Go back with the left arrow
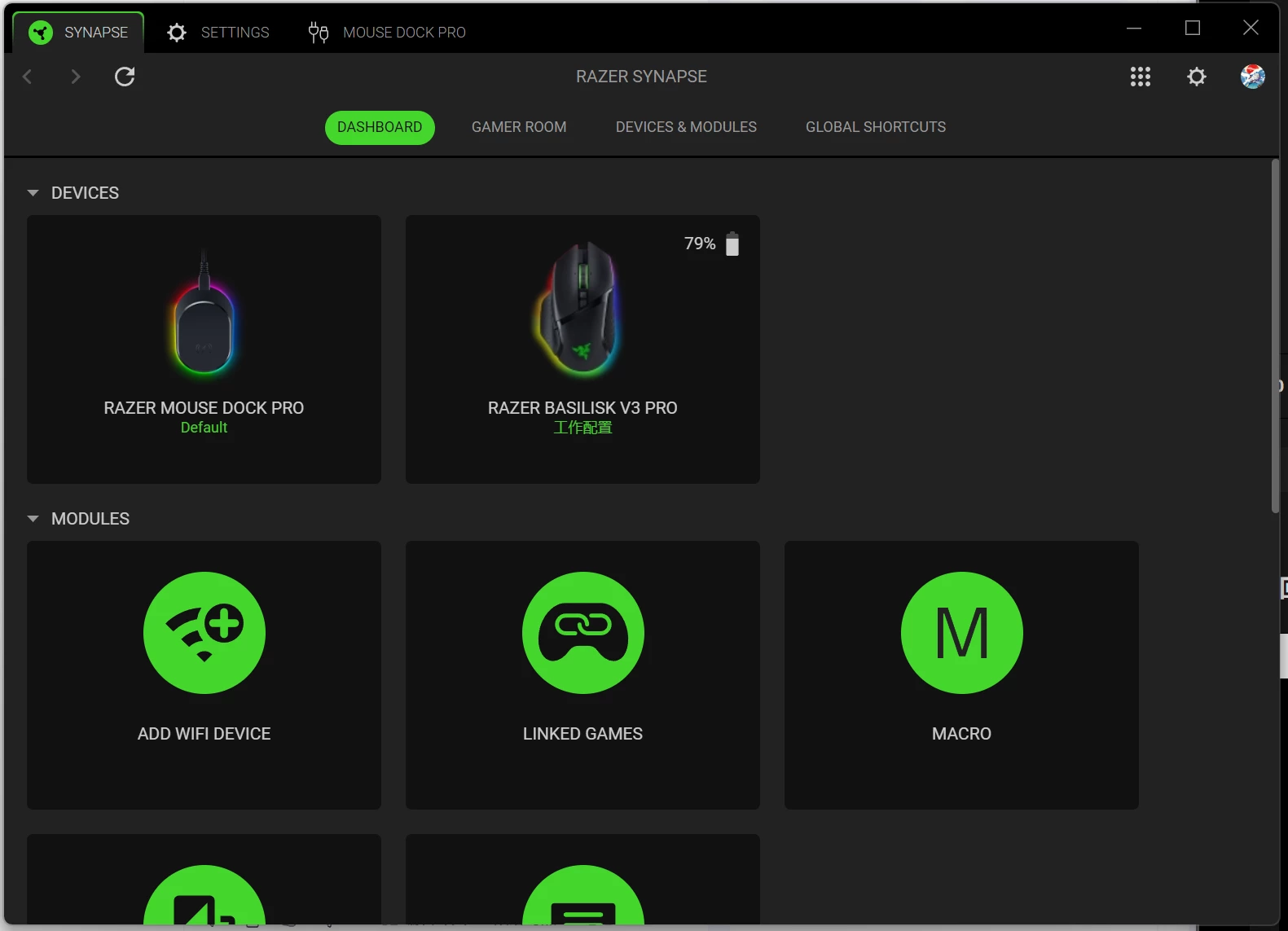This screenshot has width=1288, height=931. click(27, 77)
